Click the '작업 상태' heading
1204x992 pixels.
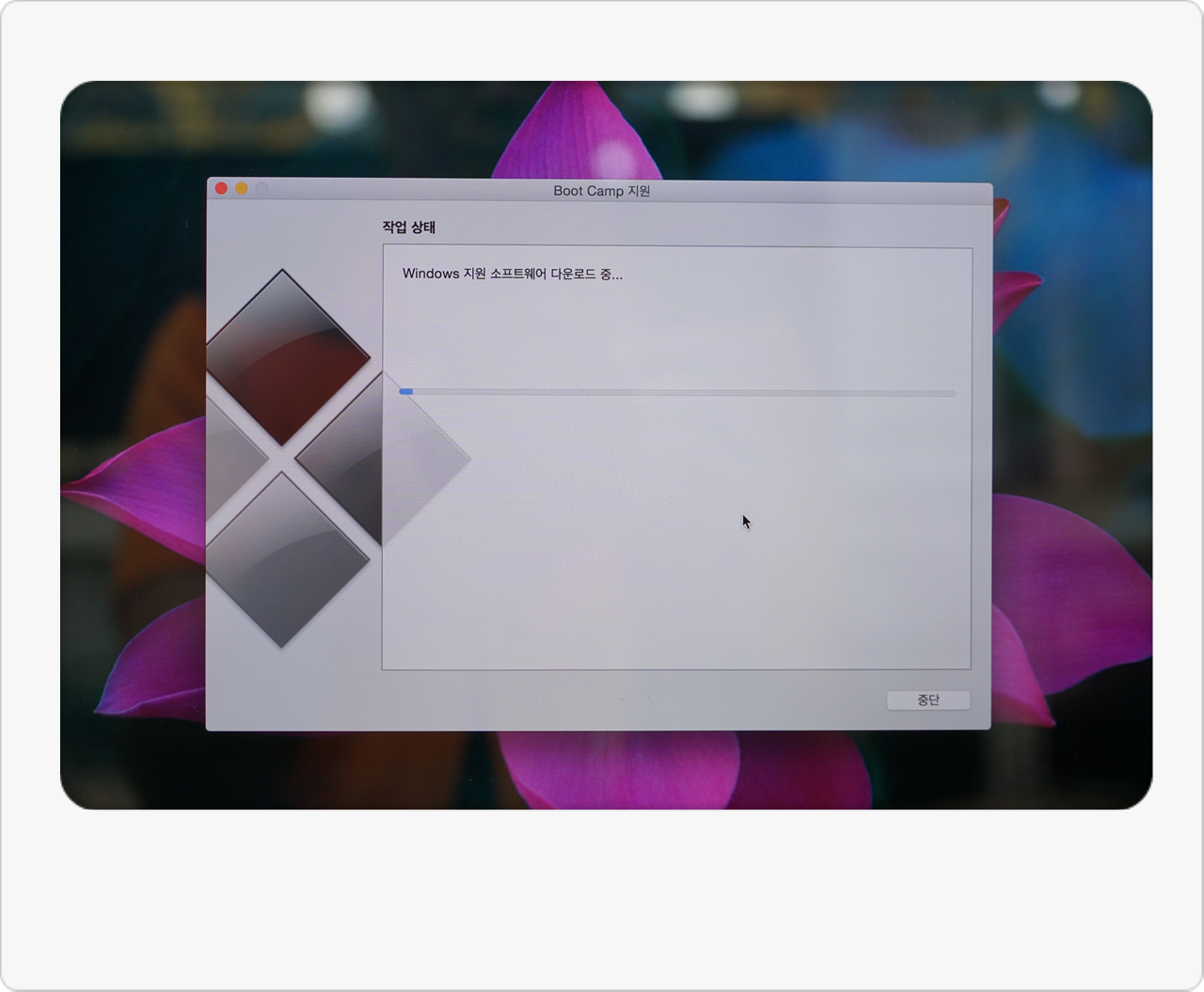pos(408,227)
